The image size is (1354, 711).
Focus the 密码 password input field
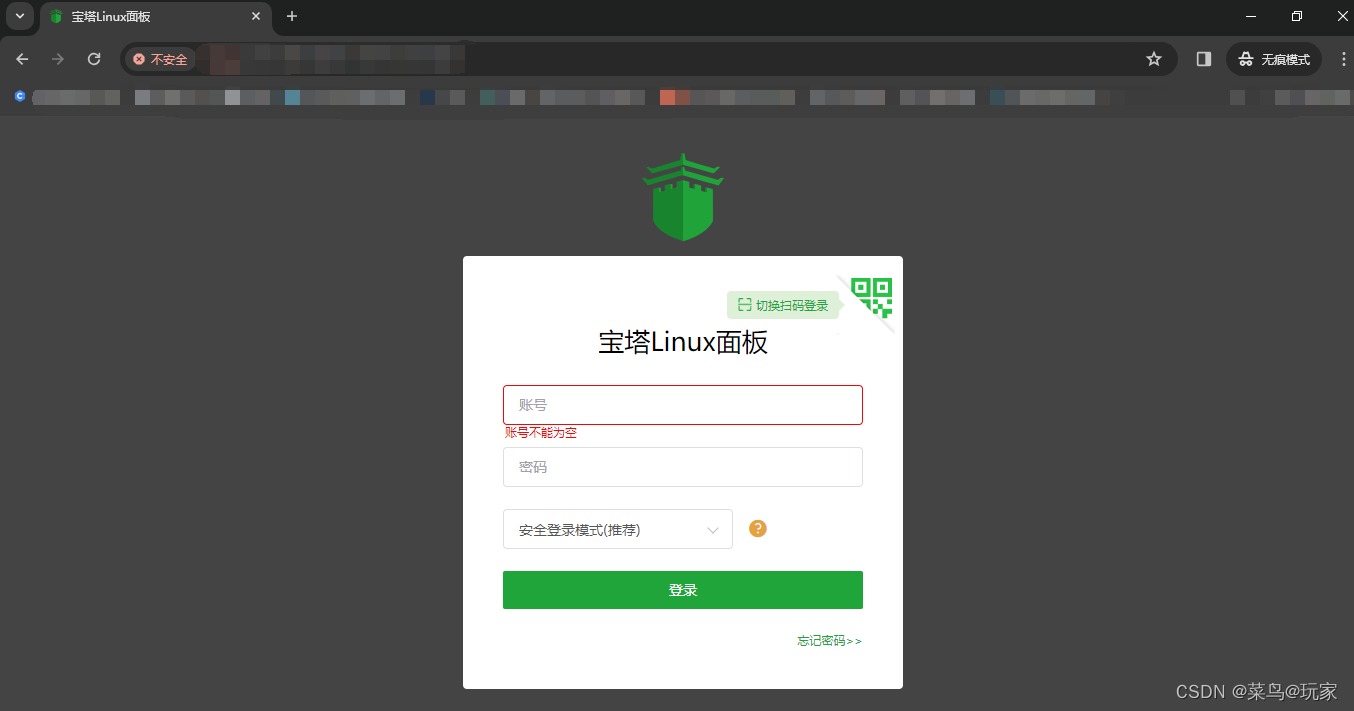683,467
